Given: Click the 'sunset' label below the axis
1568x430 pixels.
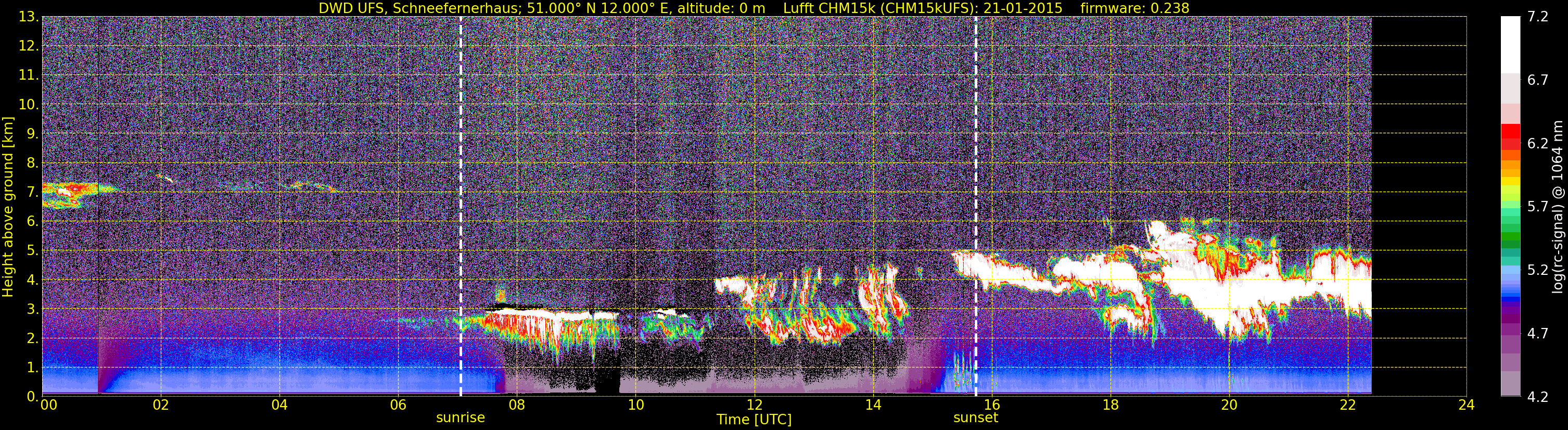Looking at the screenshot, I should 976,418.
